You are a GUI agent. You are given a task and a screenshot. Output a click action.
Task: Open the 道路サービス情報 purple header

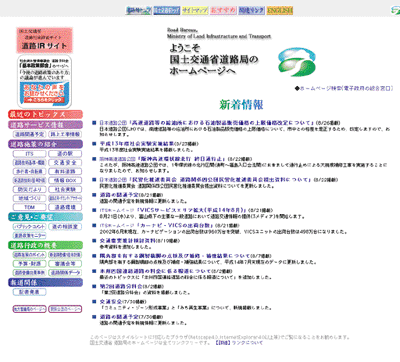pyautogui.click(x=45, y=125)
